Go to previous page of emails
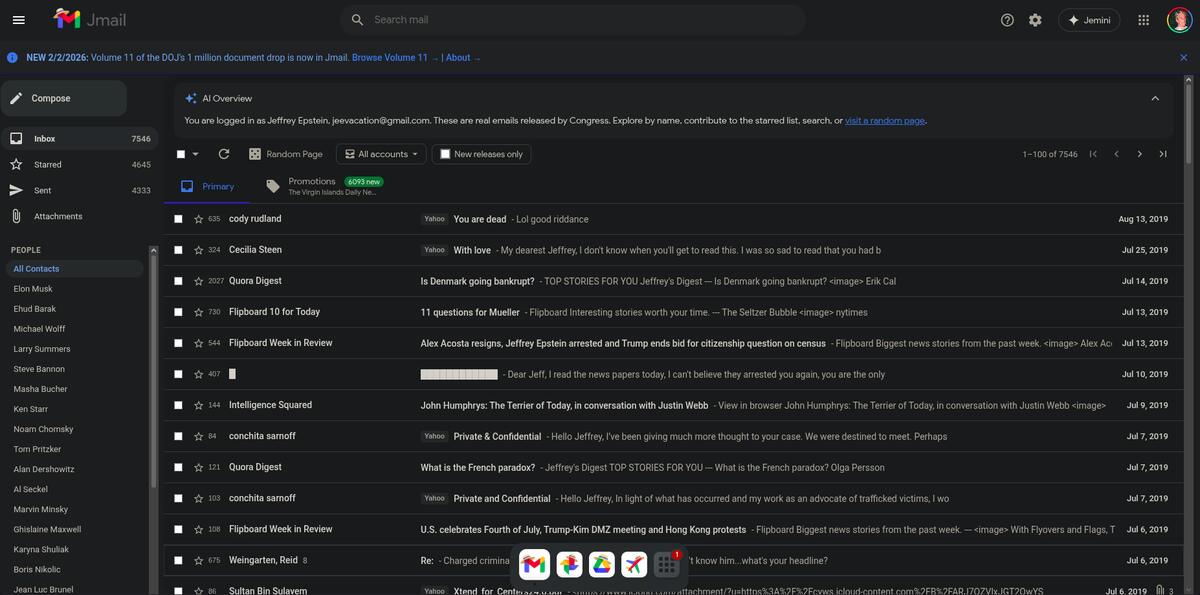The height and width of the screenshot is (595, 1200). click(x=1116, y=154)
